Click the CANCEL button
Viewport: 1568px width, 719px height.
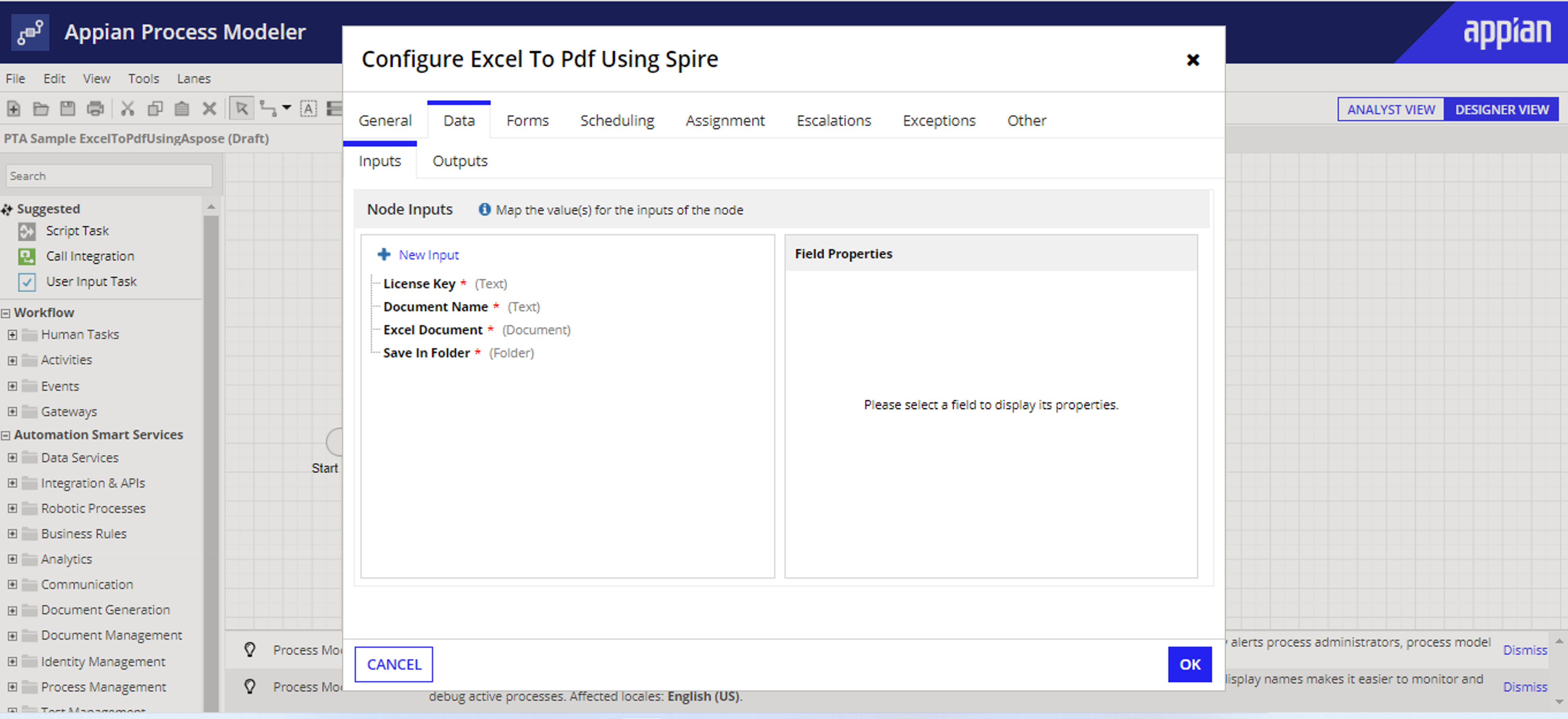pyautogui.click(x=394, y=664)
